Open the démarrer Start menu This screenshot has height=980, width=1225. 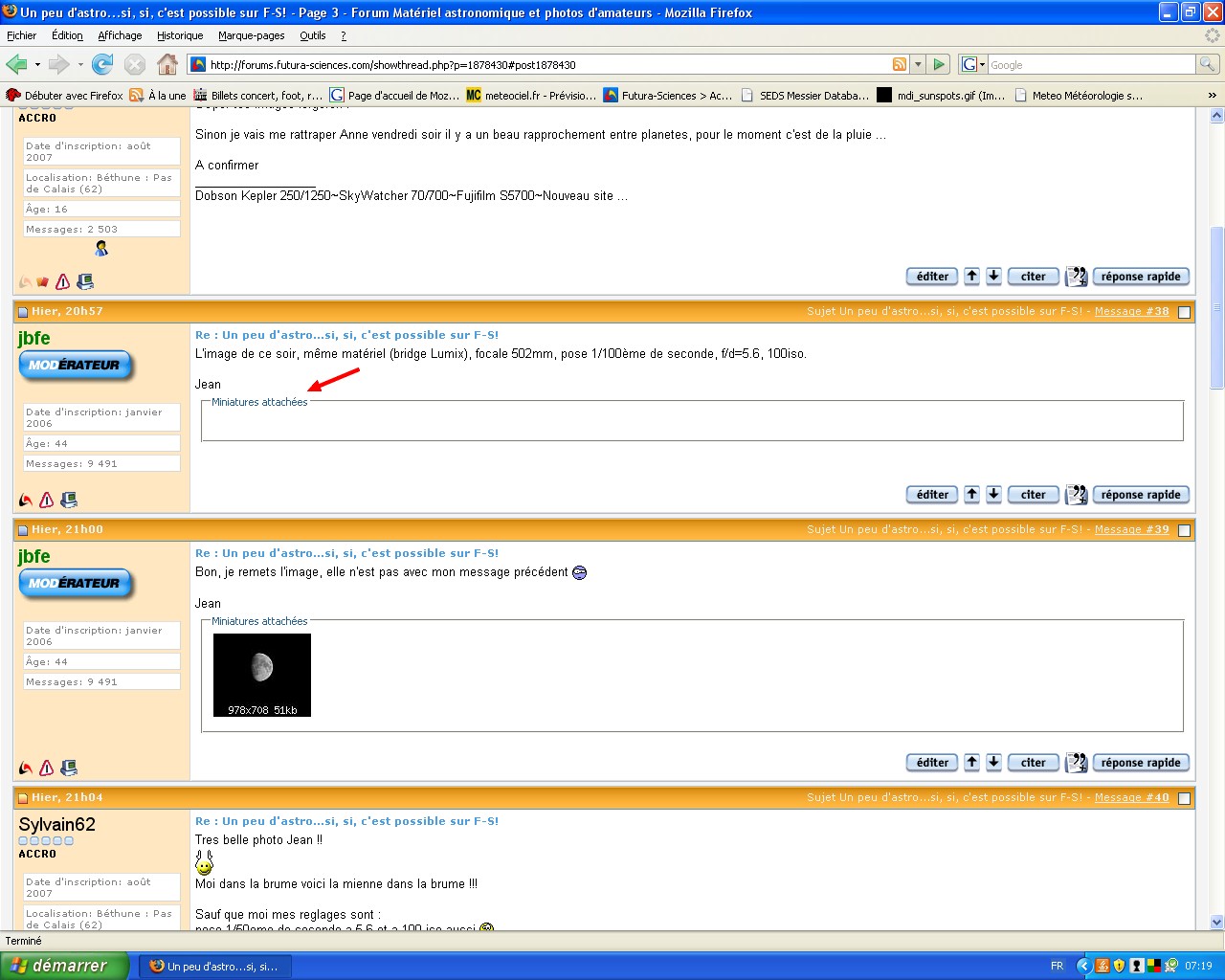tap(64, 966)
